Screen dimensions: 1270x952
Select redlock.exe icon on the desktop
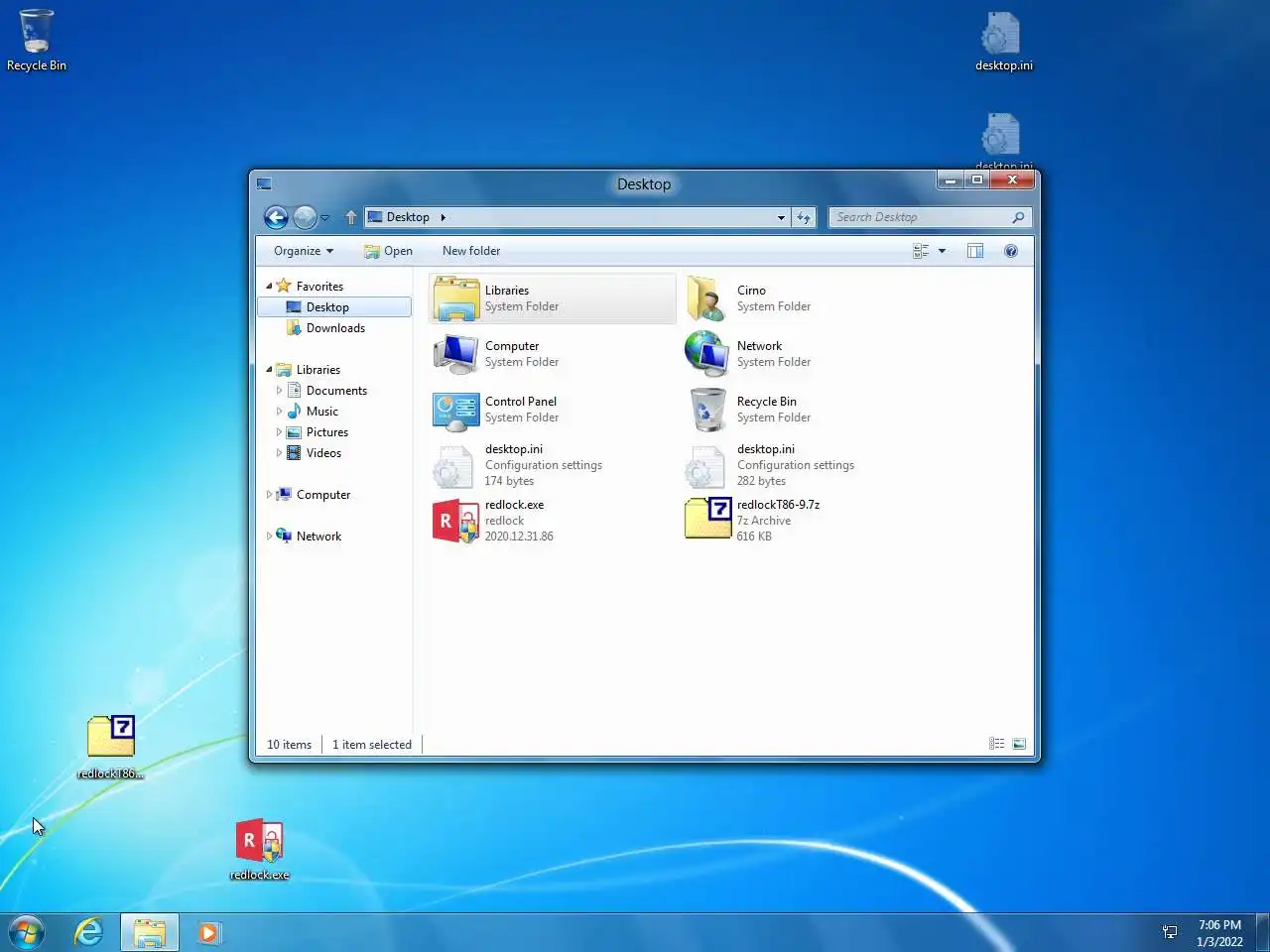[260, 850]
